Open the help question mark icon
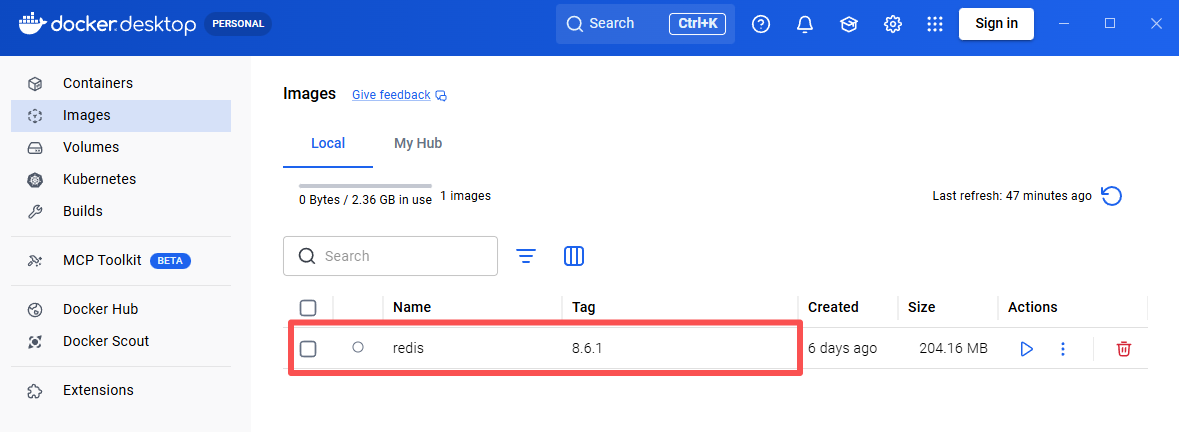Screen dimensions: 1179x432 (x=761, y=24)
